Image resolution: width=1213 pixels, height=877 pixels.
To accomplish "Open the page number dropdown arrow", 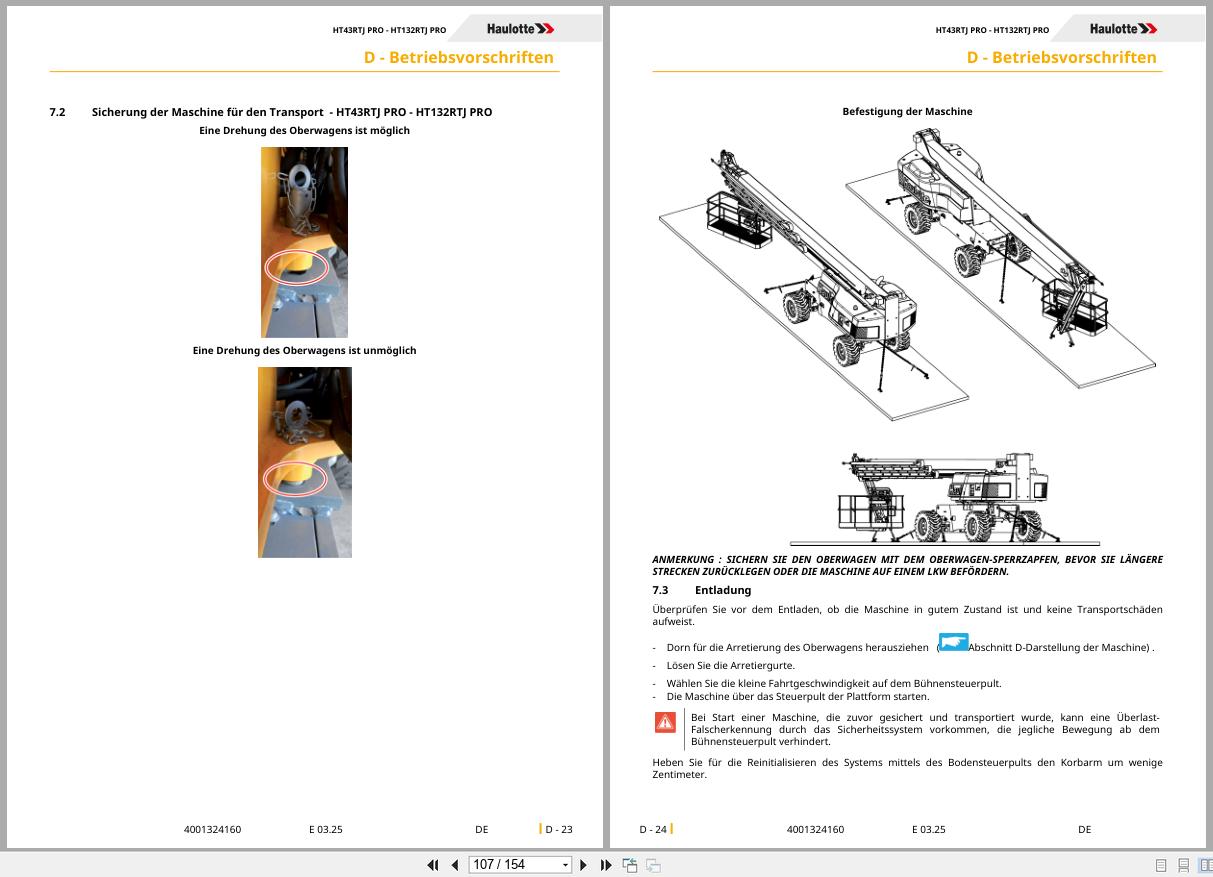I will pos(565,865).
